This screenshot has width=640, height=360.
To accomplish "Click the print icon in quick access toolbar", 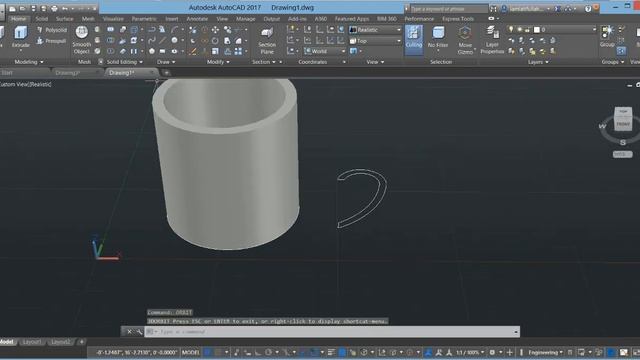I will pyautogui.click(x=54, y=8).
